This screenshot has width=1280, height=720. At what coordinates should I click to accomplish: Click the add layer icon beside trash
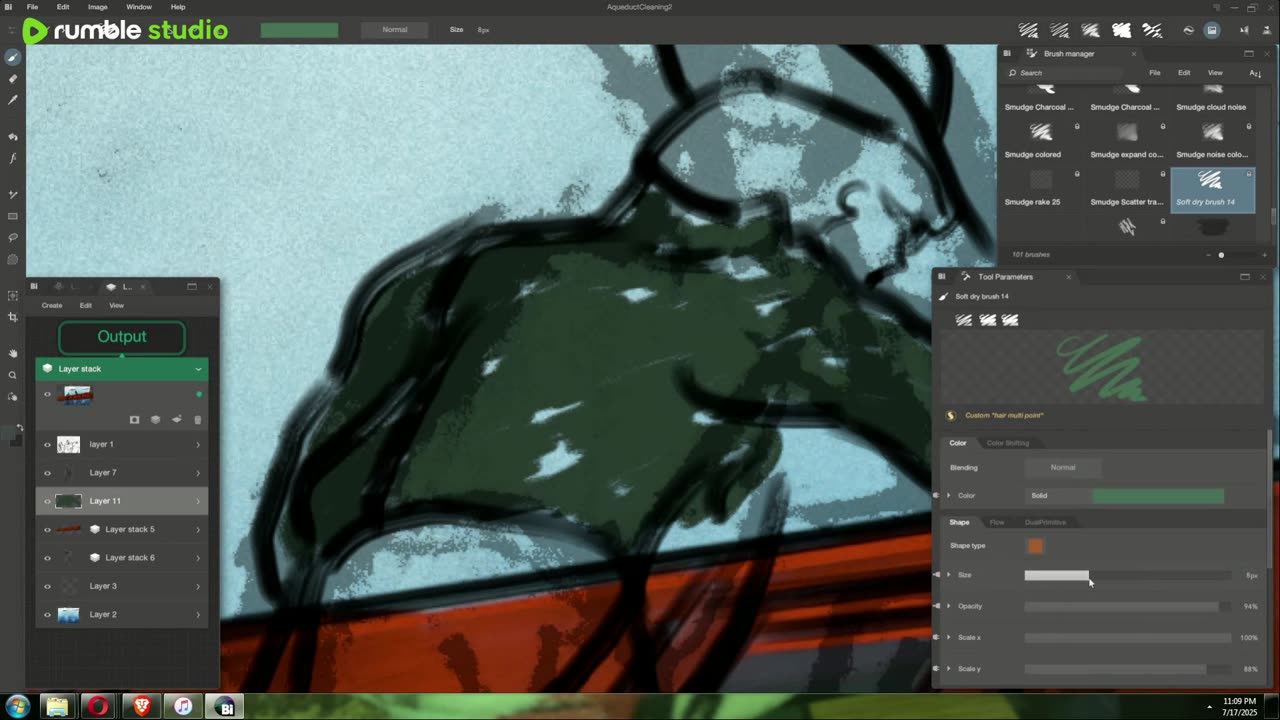coord(176,420)
